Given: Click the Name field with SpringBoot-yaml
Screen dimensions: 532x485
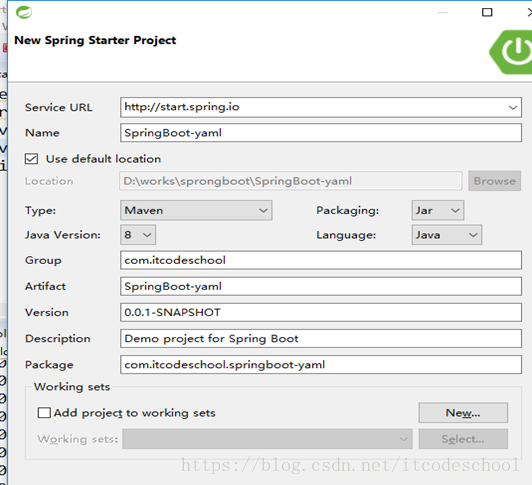Looking at the screenshot, I should pyautogui.click(x=321, y=133).
